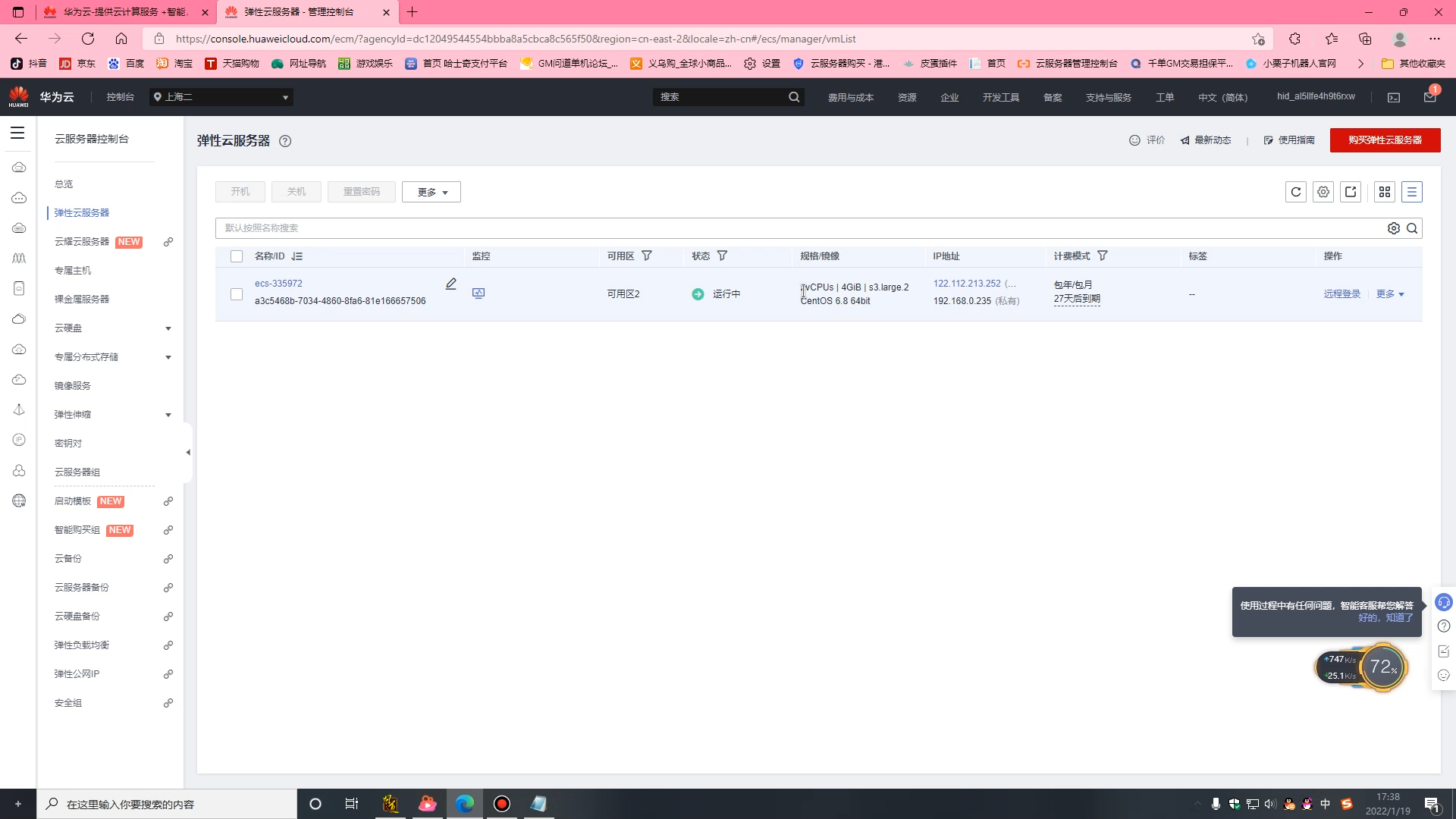
Task: Dismiss tip with 好的, 知道了
Action: [x=1385, y=618]
